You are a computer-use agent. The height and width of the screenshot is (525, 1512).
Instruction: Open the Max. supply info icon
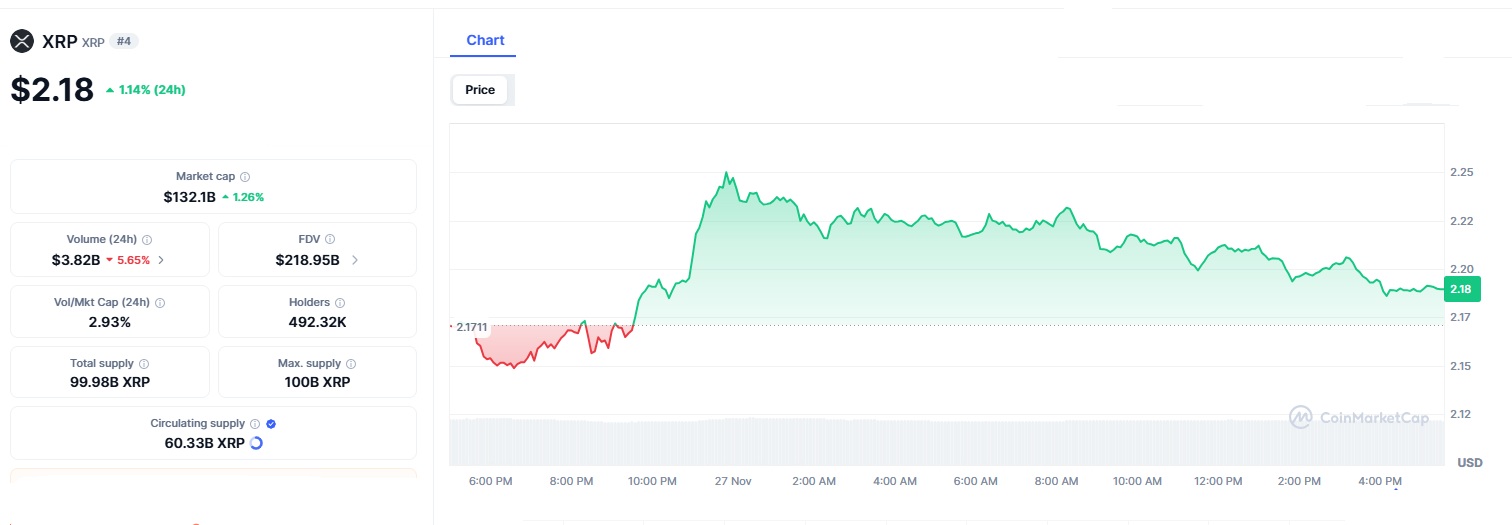pos(351,365)
